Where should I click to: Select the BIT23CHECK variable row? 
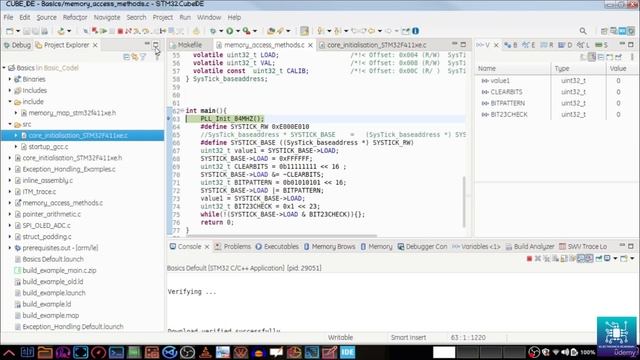pyautogui.click(x=557, y=114)
